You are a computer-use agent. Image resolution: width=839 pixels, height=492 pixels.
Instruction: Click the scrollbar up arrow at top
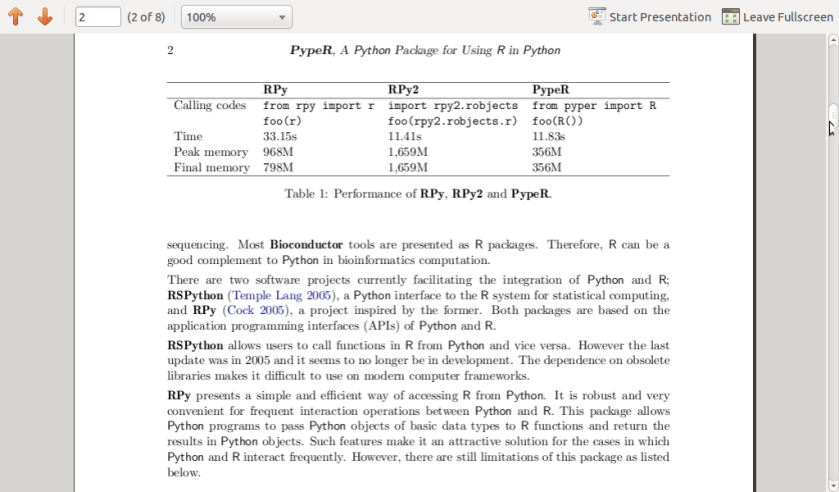pos(832,41)
